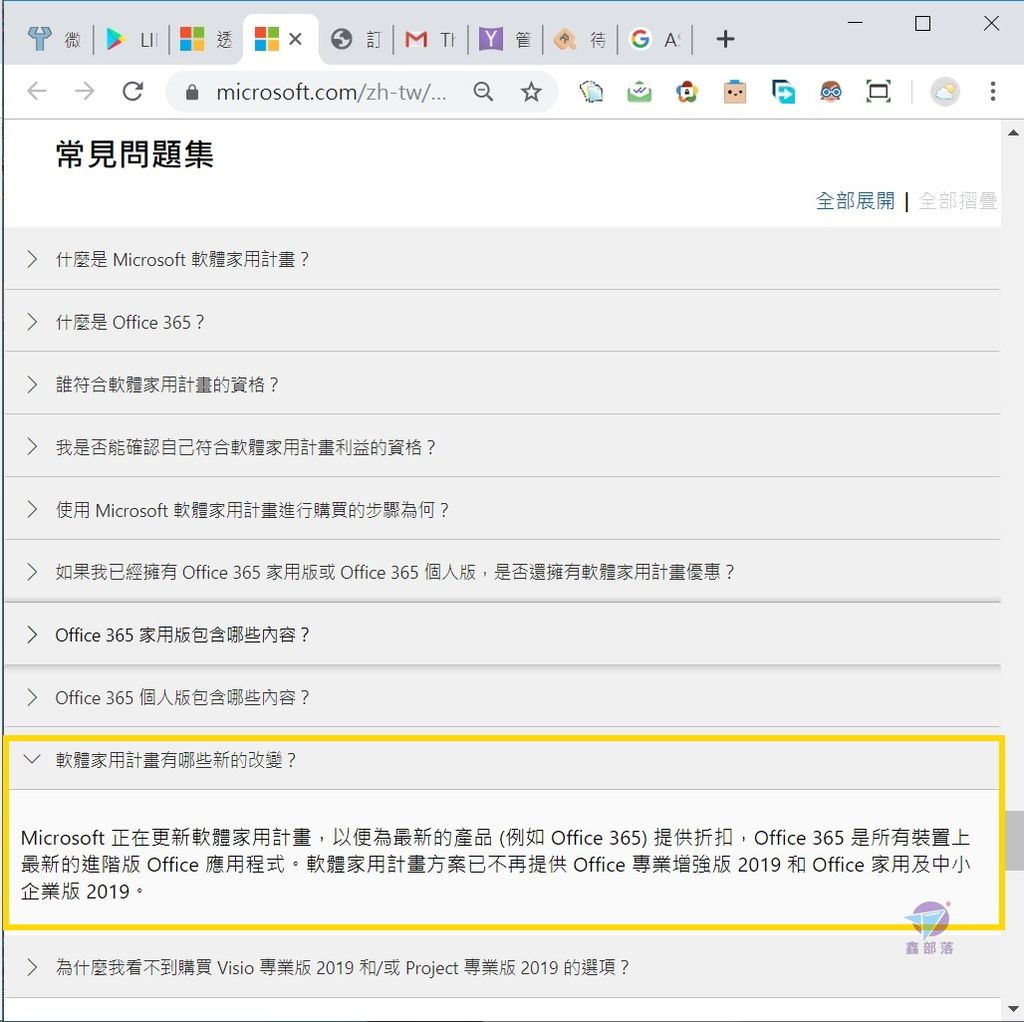This screenshot has height=1022, width=1024.
Task: Open the zoom magnifier icon in address bar
Action: [x=483, y=91]
